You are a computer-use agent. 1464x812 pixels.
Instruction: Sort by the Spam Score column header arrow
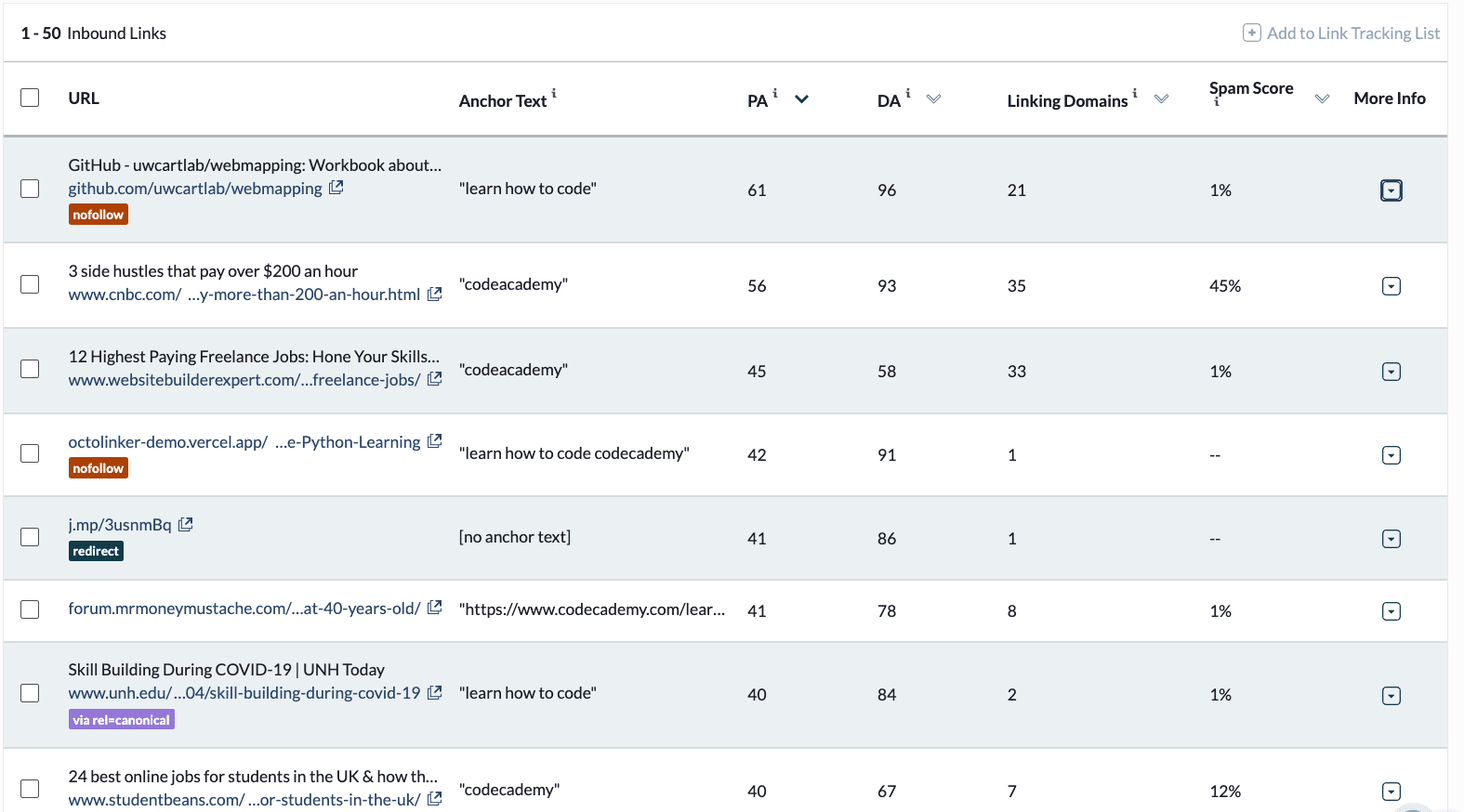(x=1322, y=99)
